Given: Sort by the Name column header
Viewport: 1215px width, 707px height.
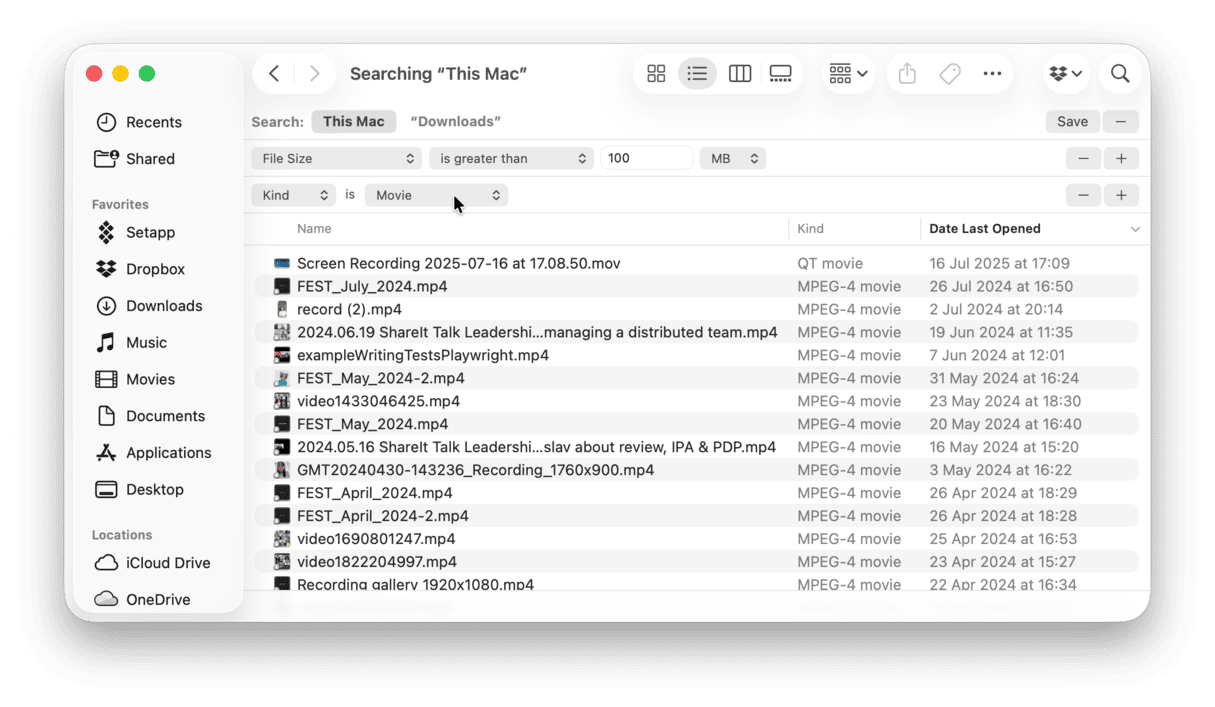Looking at the screenshot, I should (x=314, y=229).
